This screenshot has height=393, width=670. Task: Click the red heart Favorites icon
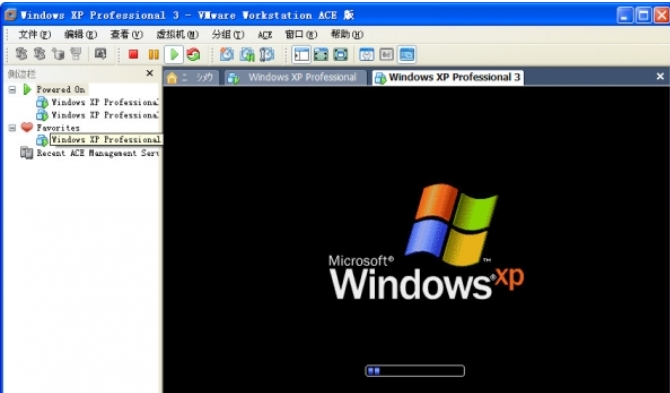tap(27, 127)
